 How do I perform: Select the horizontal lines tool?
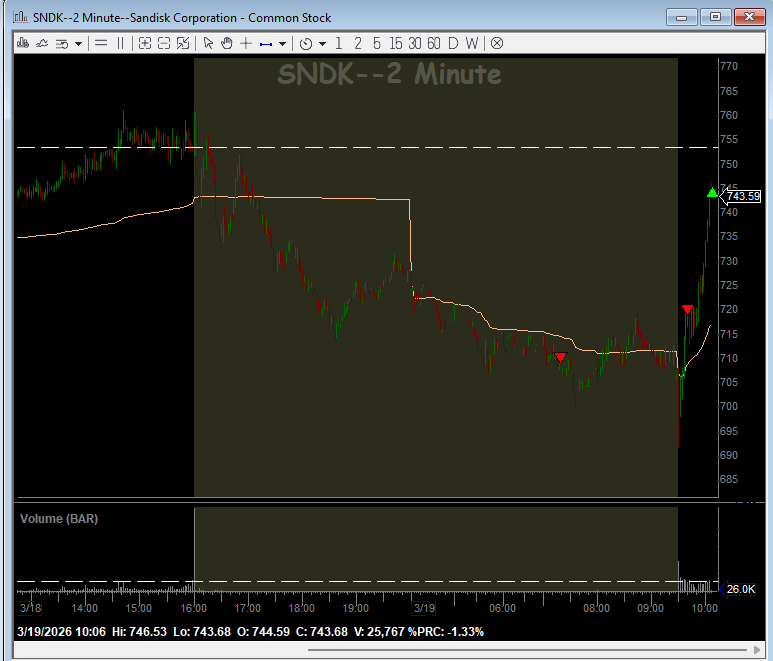click(101, 43)
